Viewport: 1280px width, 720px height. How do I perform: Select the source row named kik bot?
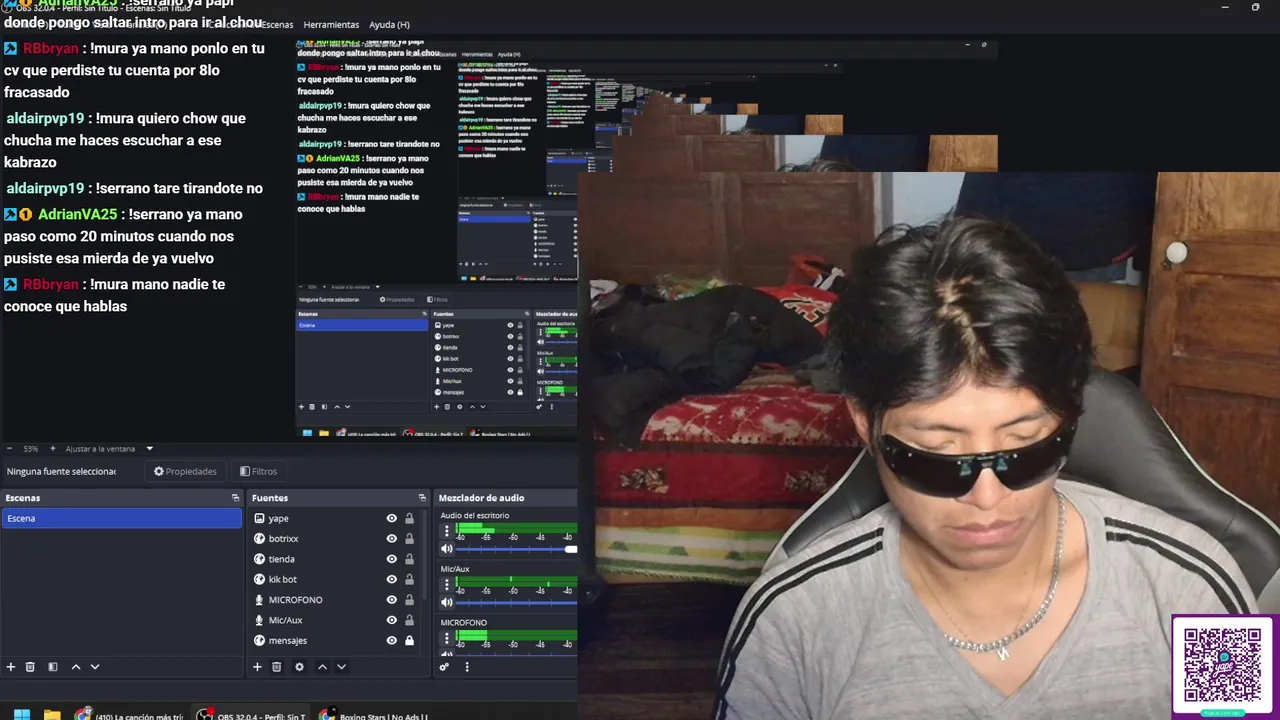(334, 579)
